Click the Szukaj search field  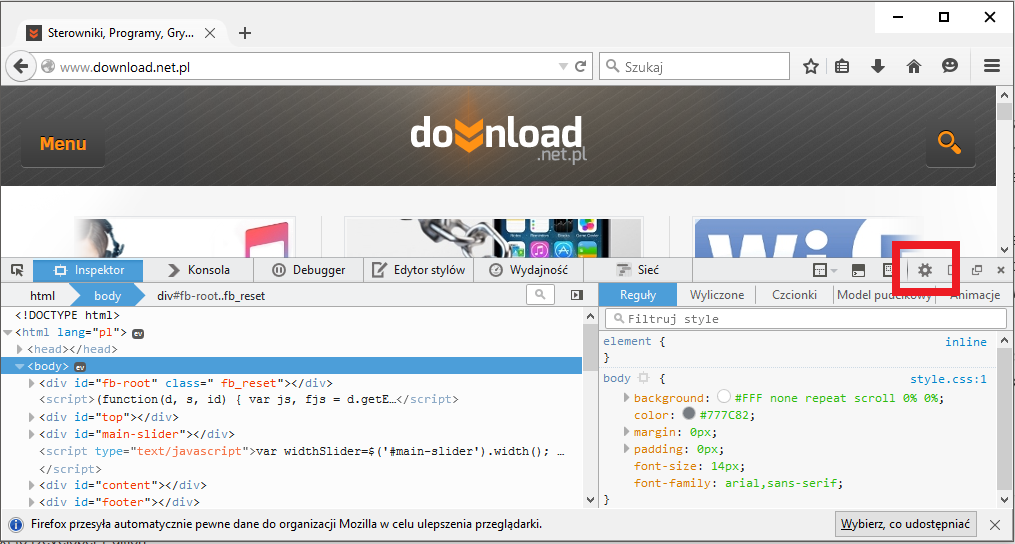(695, 66)
